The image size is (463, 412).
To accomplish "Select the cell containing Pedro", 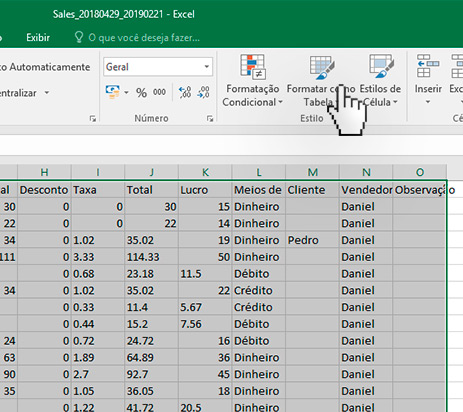I will coord(312,240).
